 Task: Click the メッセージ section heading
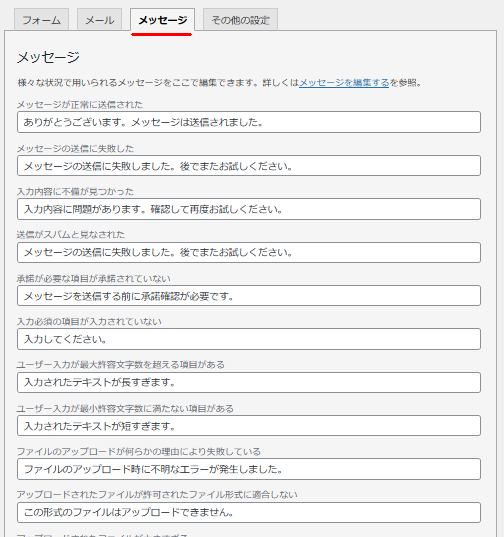[48, 57]
